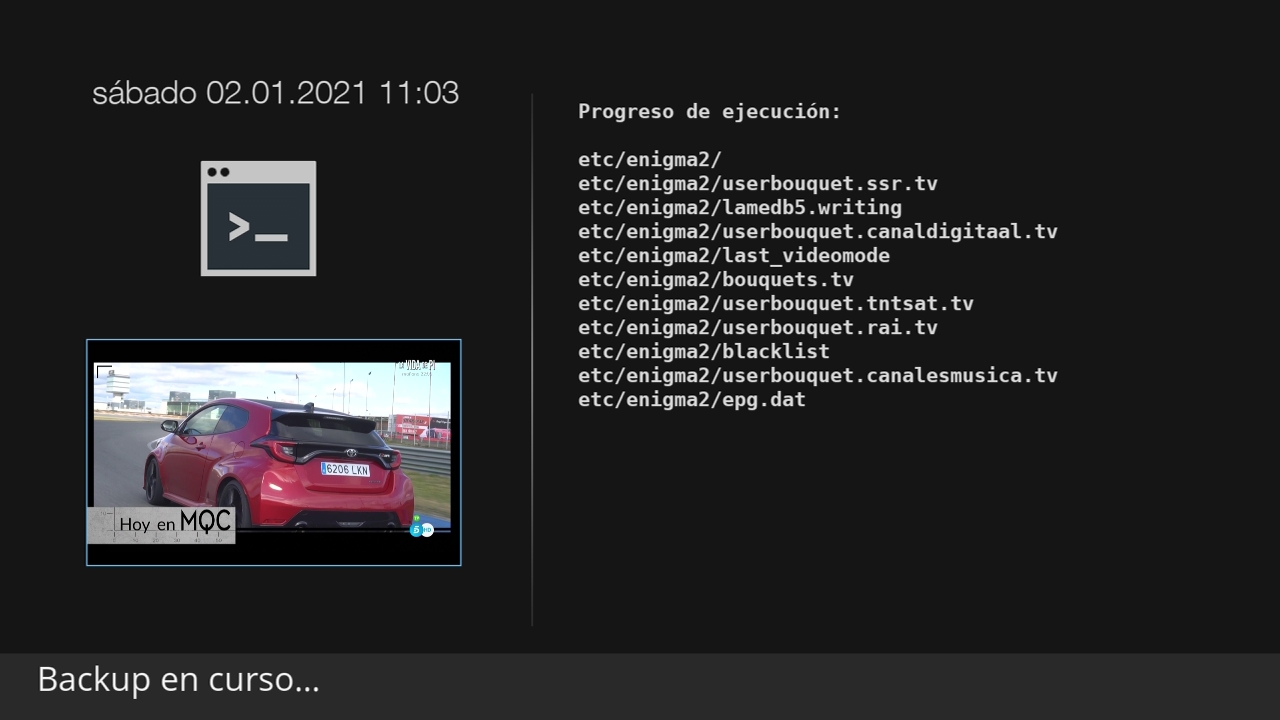
Task: Select the etc/enigma2/blacklist line
Action: click(x=703, y=352)
